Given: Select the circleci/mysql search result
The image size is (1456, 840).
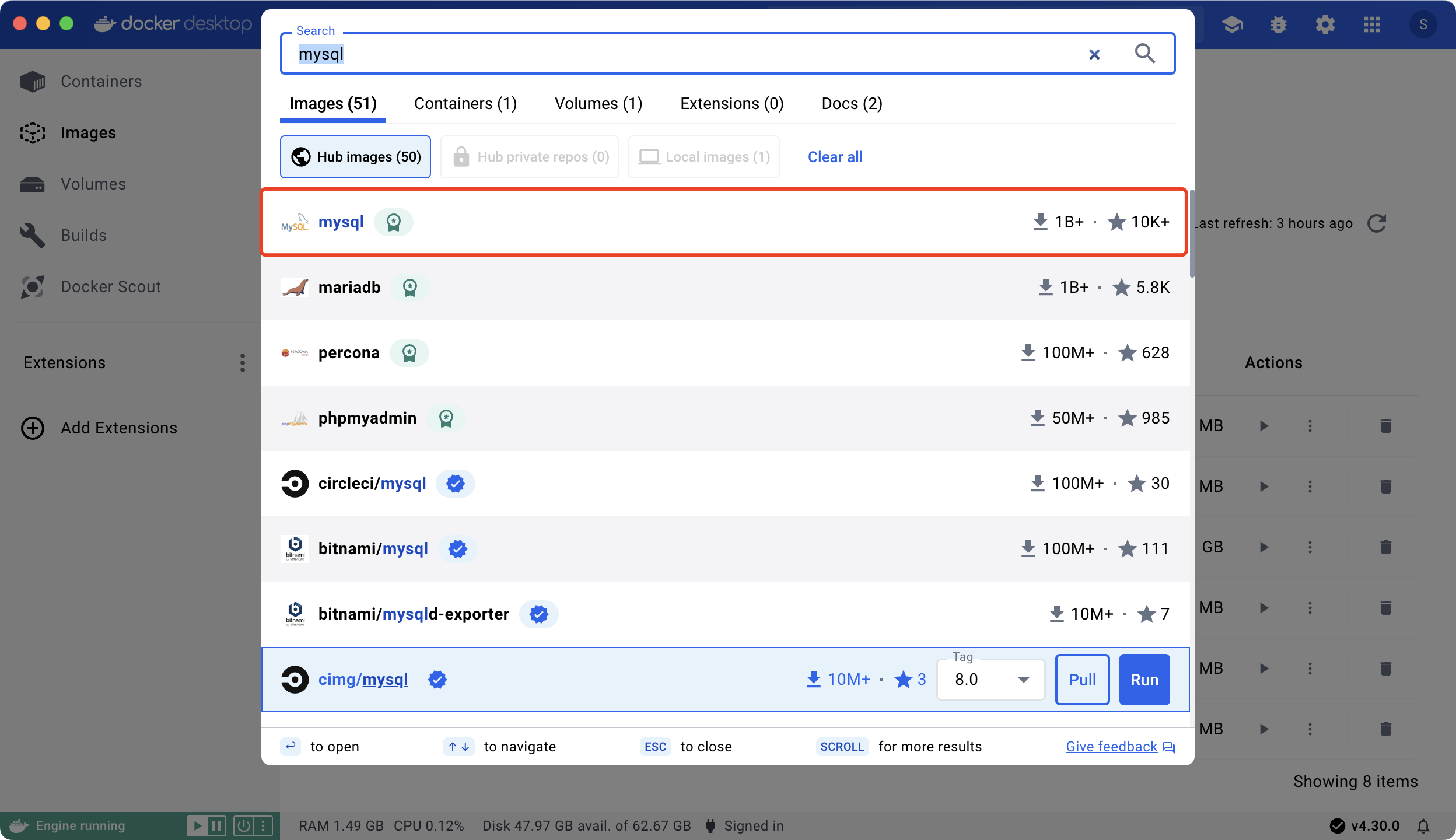Looking at the screenshot, I should click(x=725, y=484).
